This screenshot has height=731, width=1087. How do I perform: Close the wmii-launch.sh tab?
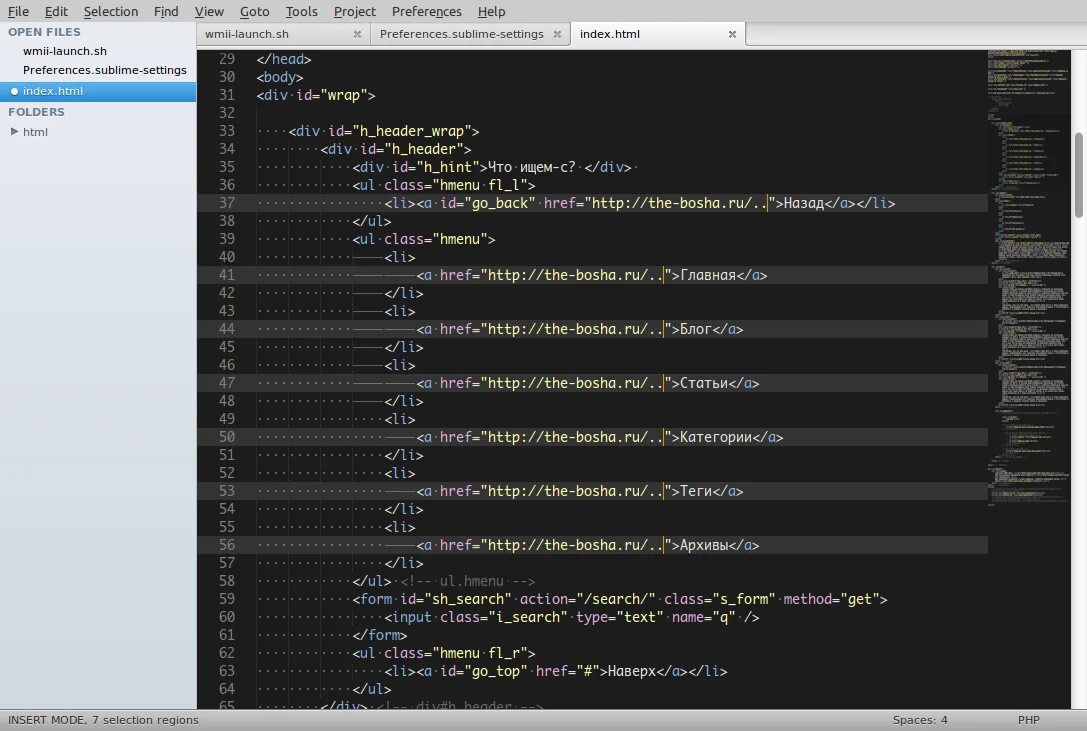click(357, 34)
